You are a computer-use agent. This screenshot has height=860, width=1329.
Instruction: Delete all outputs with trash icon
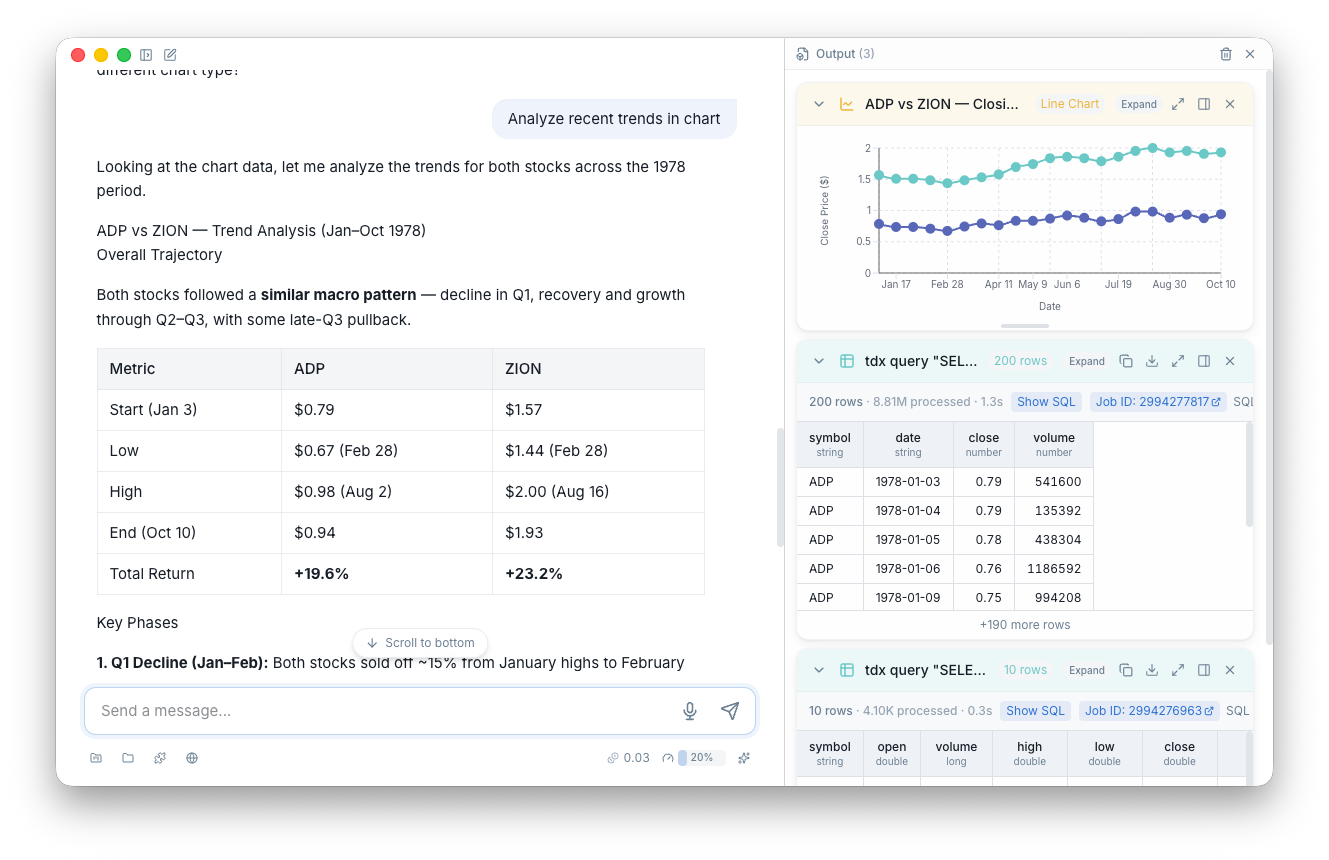click(1226, 54)
